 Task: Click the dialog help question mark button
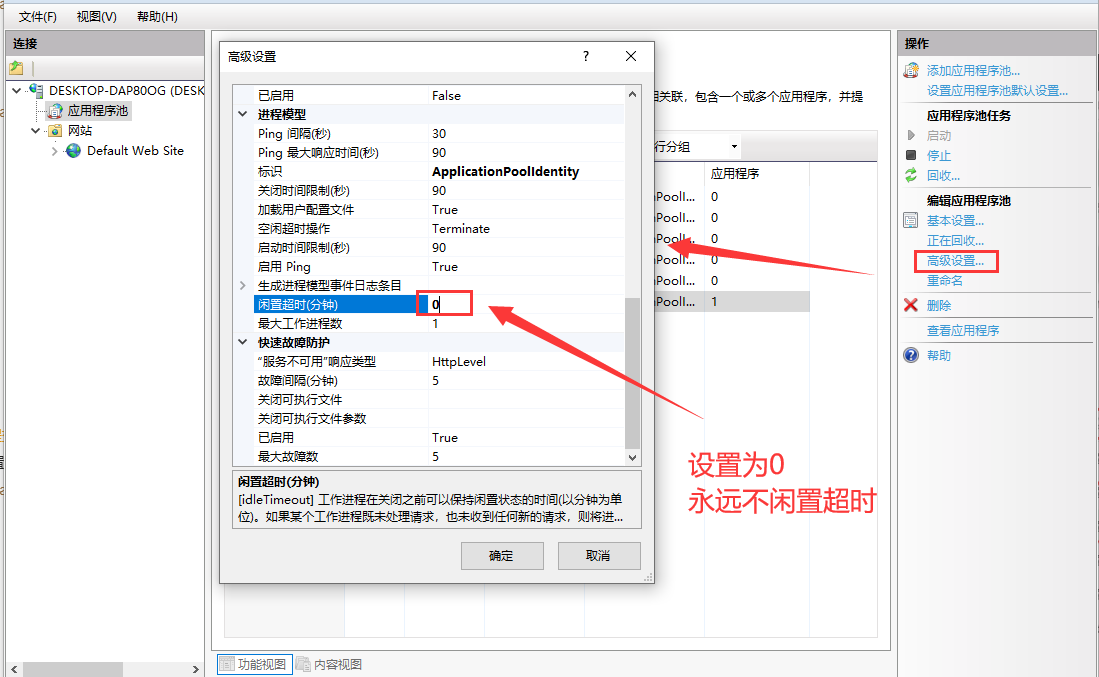tap(586, 56)
